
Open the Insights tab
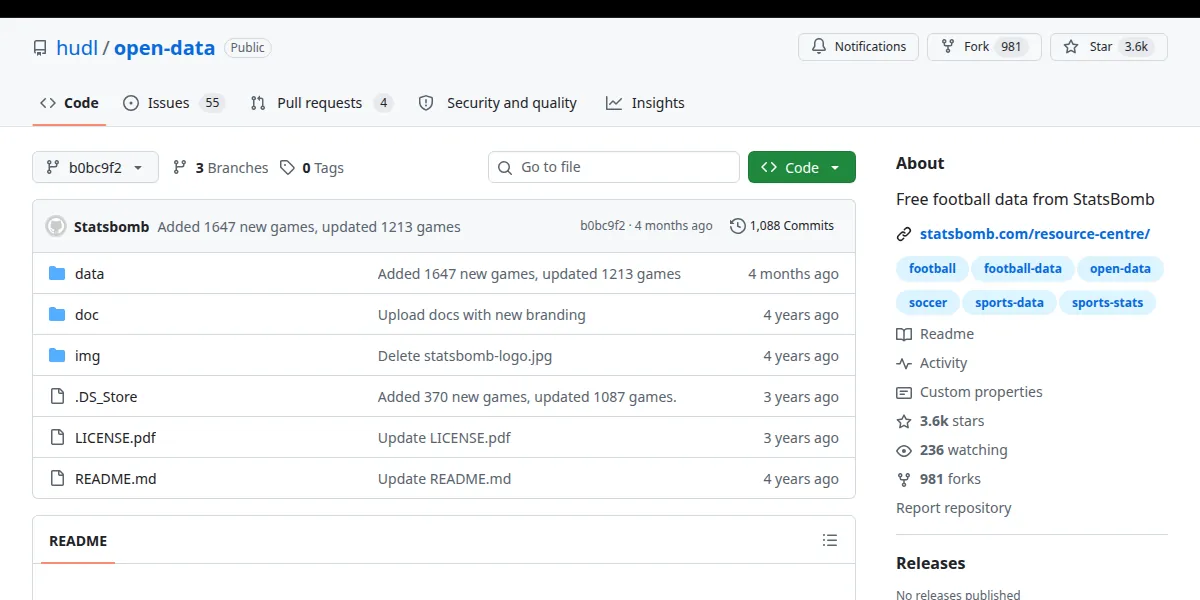coord(645,103)
